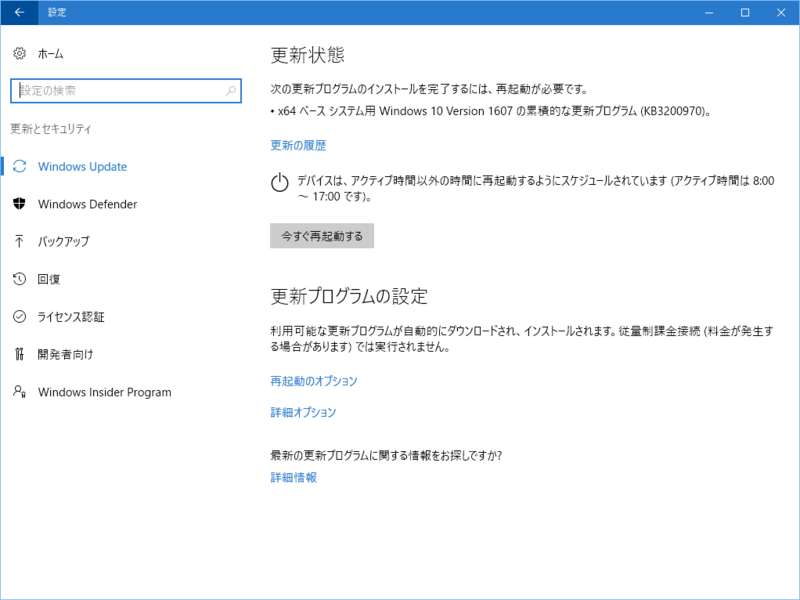The width and height of the screenshot is (800, 600).
Task: Go back using the title bar arrow
Action: pyautogui.click(x=19, y=12)
